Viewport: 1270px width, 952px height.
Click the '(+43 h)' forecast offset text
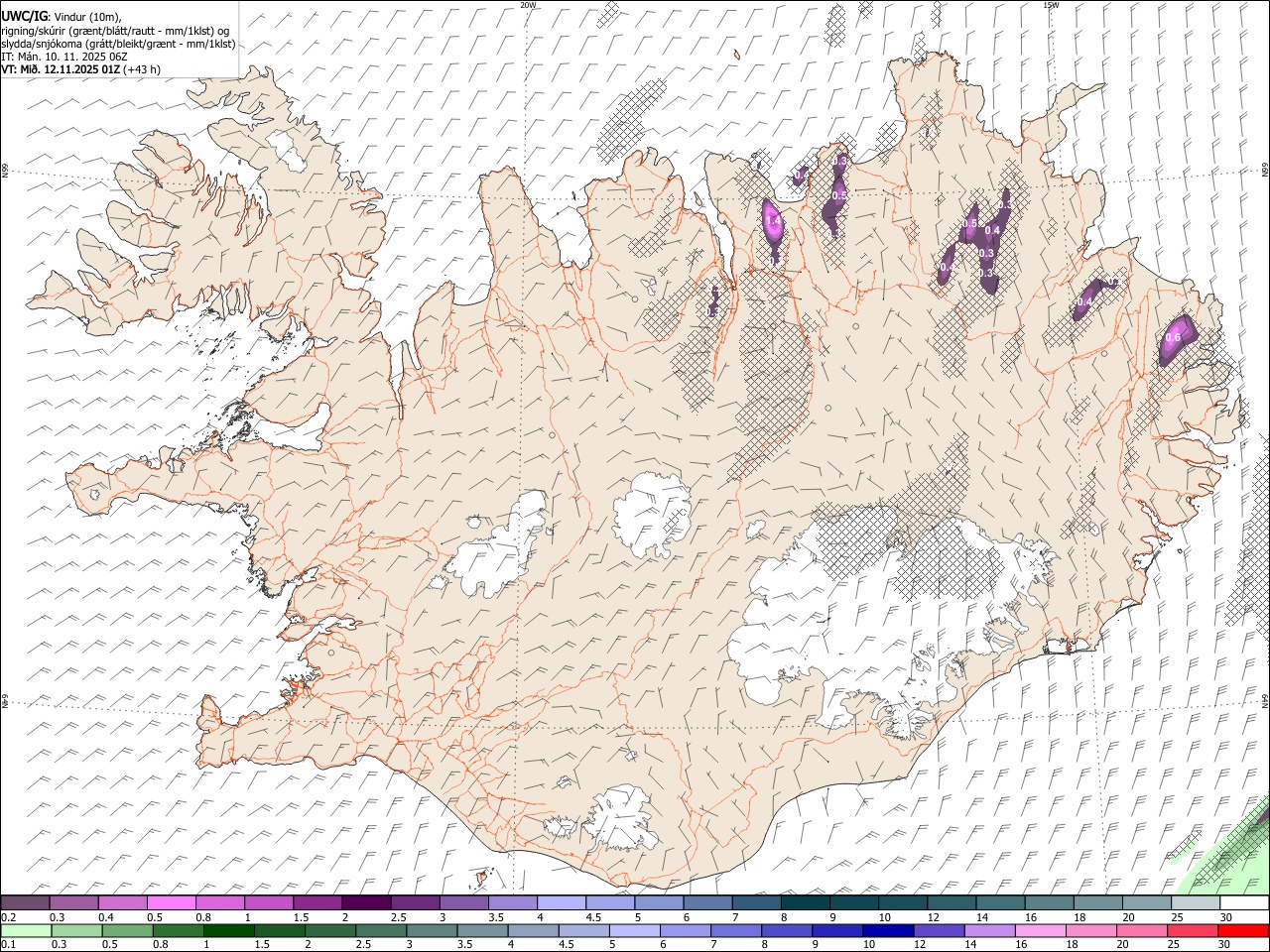coord(143,69)
